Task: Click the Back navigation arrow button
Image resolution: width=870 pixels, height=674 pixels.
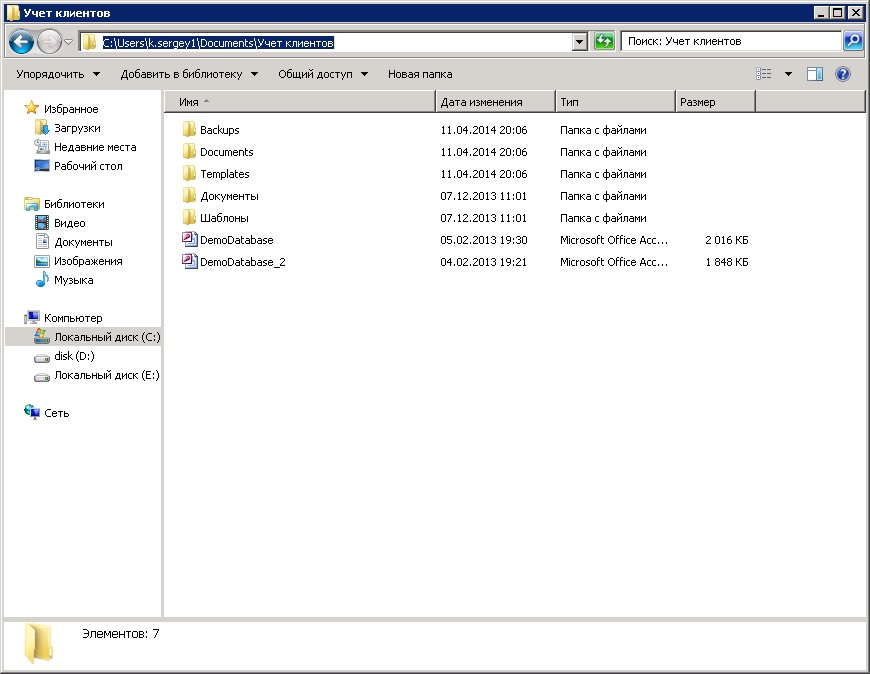Action: pyautogui.click(x=22, y=42)
